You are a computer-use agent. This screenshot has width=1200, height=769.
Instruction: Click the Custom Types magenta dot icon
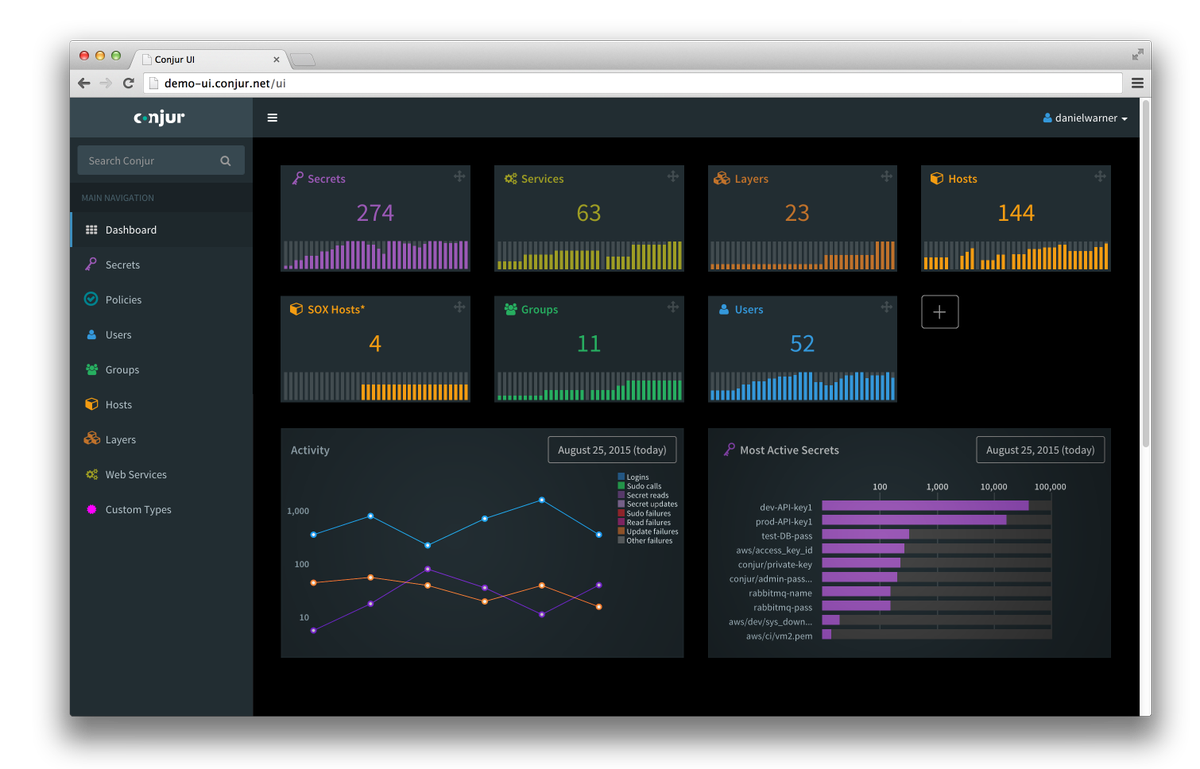[x=91, y=510]
